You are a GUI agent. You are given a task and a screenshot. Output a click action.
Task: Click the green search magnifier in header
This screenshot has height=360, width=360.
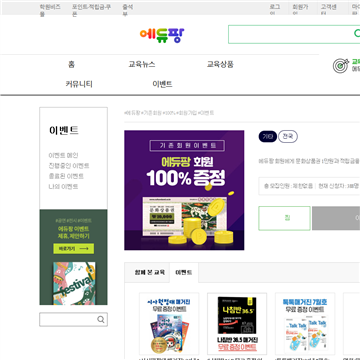357,33
